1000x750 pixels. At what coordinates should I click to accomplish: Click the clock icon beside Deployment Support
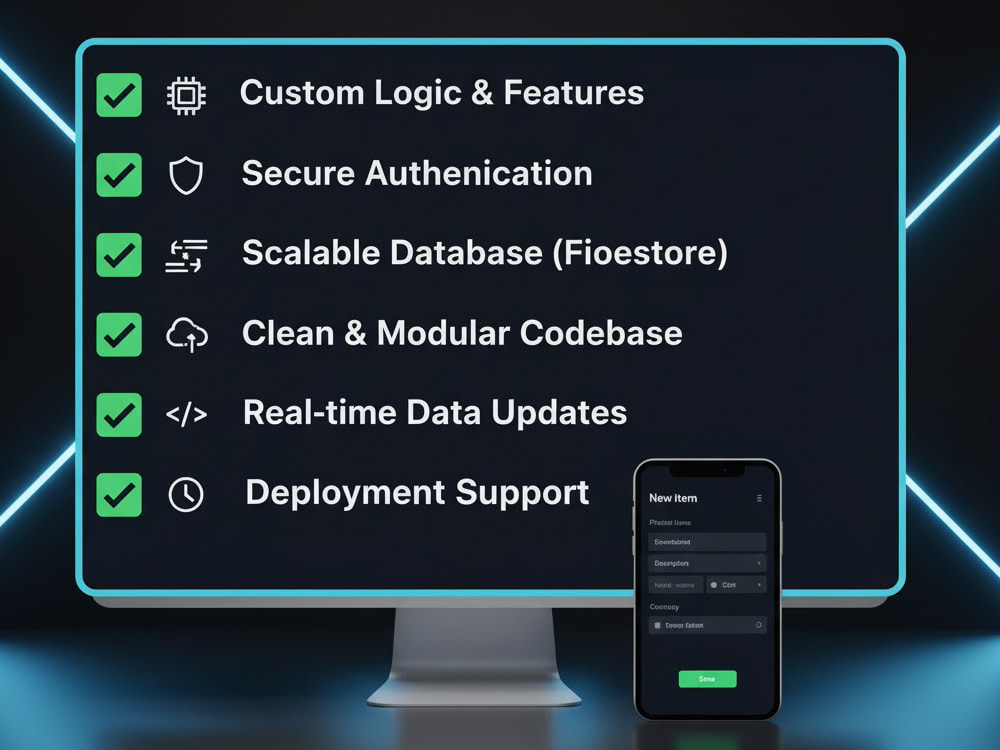pos(186,494)
